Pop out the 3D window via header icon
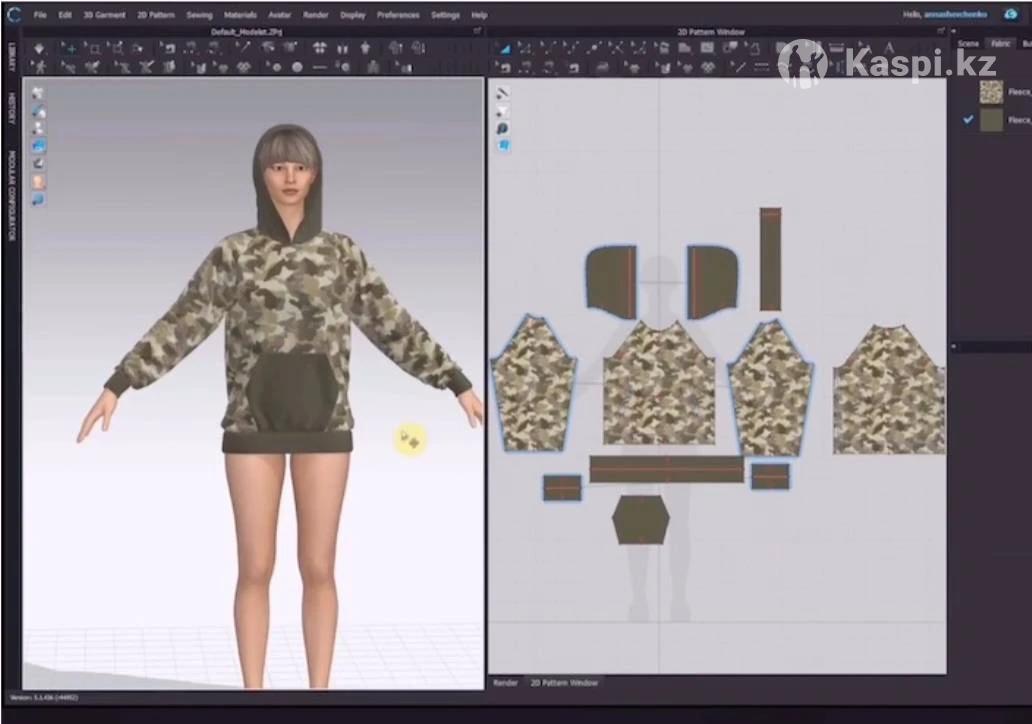 [x=476, y=32]
